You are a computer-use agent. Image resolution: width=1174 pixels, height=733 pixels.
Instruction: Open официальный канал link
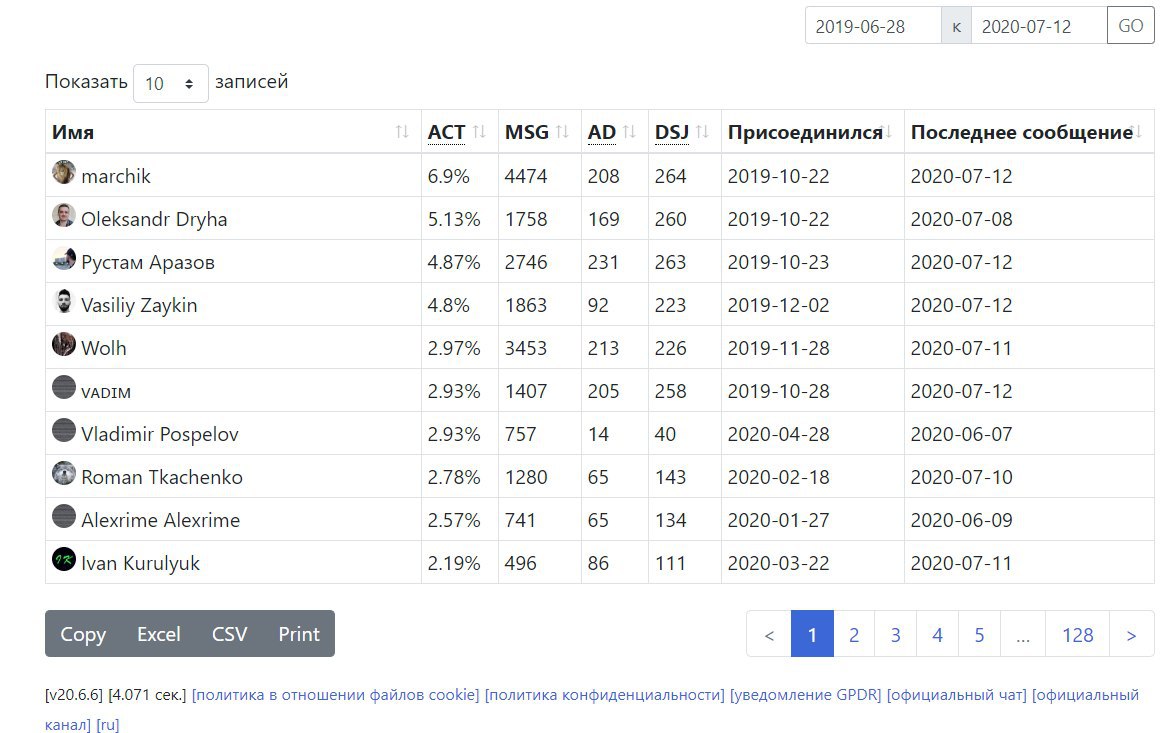pos(1086,695)
